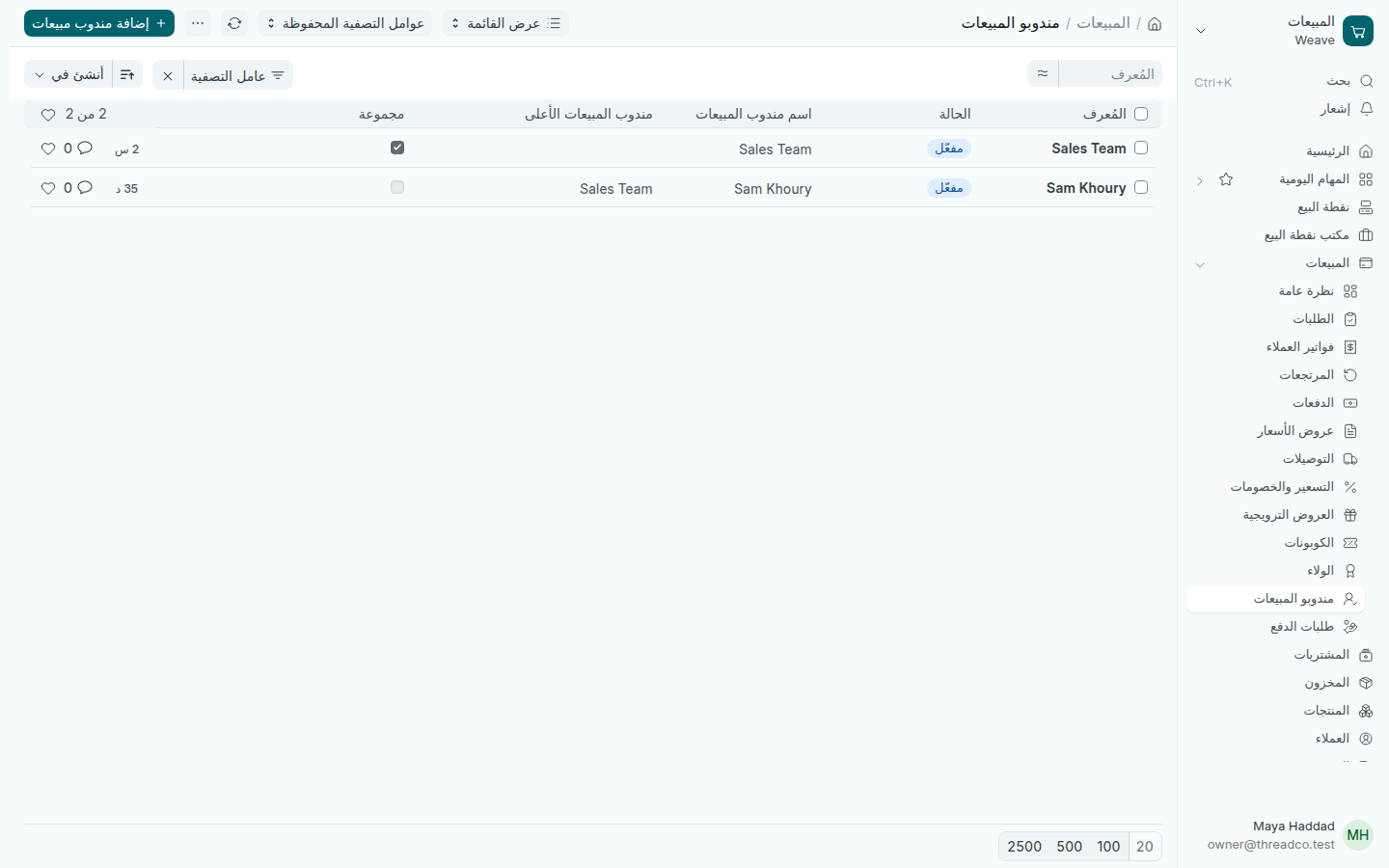Screen dimensions: 1389x868
Task: Toggle the مجموعة checkbox for Sales Team
Action: (x=397, y=148)
